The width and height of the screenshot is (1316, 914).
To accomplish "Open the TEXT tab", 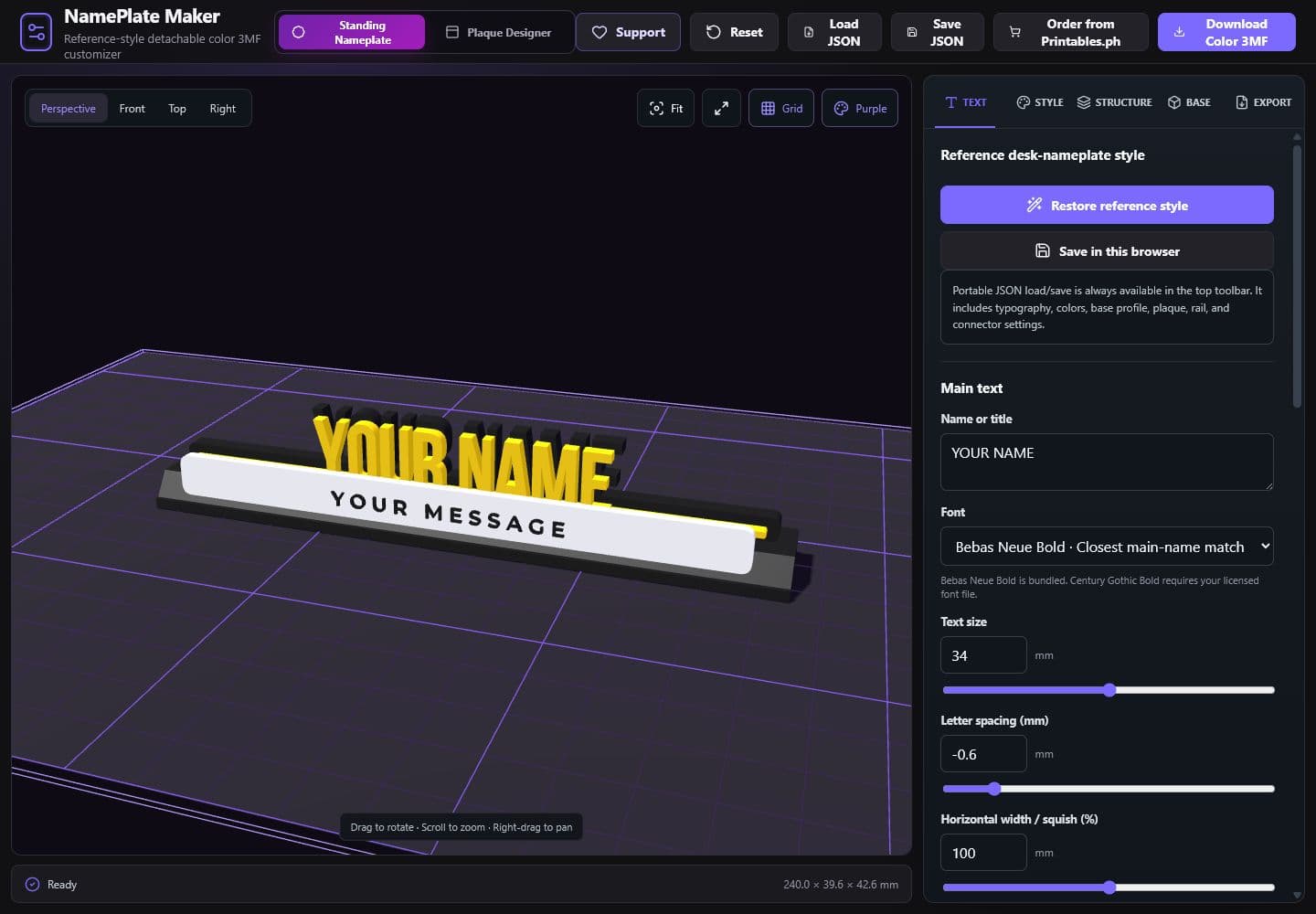I will pyautogui.click(x=966, y=102).
